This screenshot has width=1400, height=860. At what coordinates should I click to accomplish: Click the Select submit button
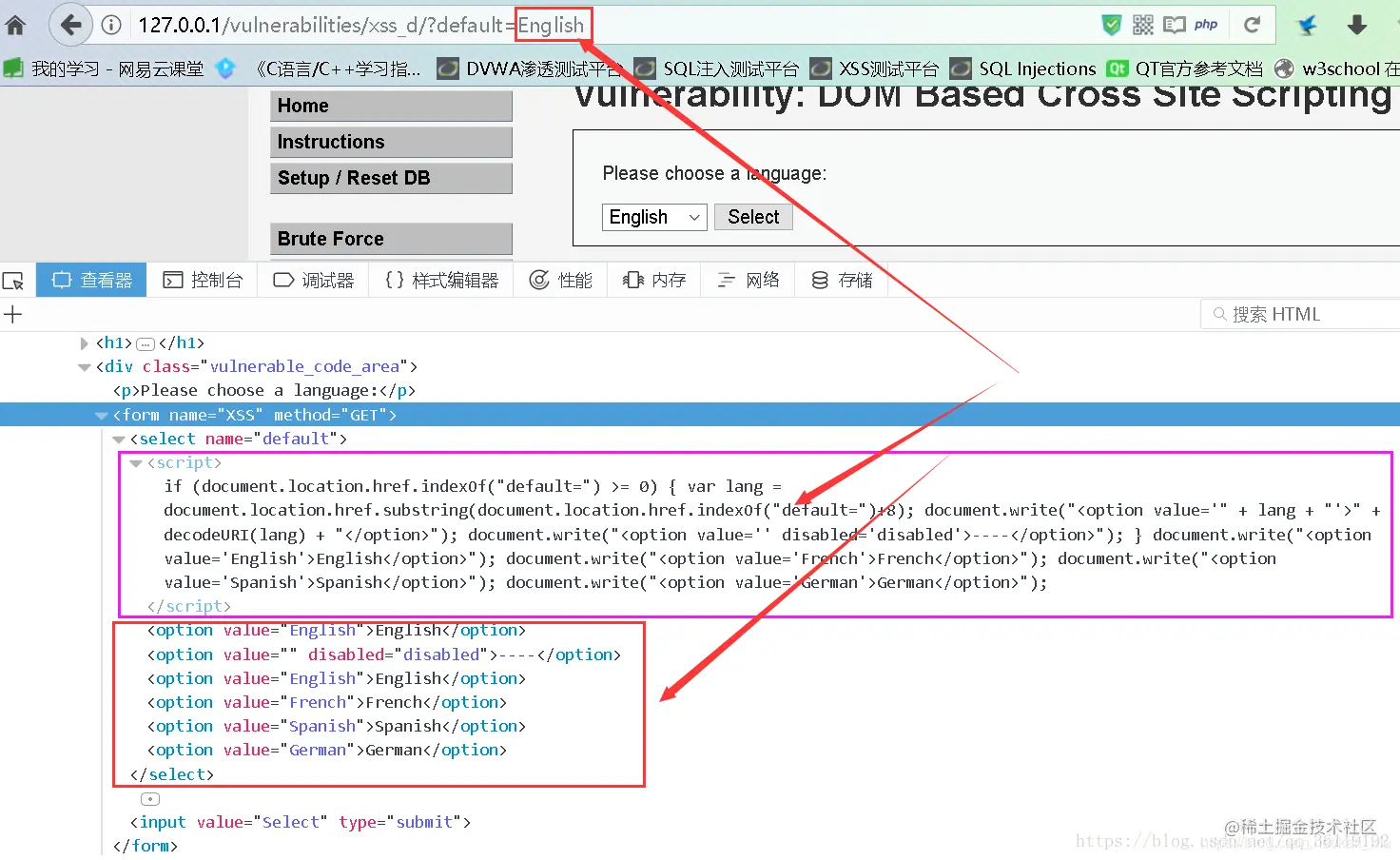753,217
